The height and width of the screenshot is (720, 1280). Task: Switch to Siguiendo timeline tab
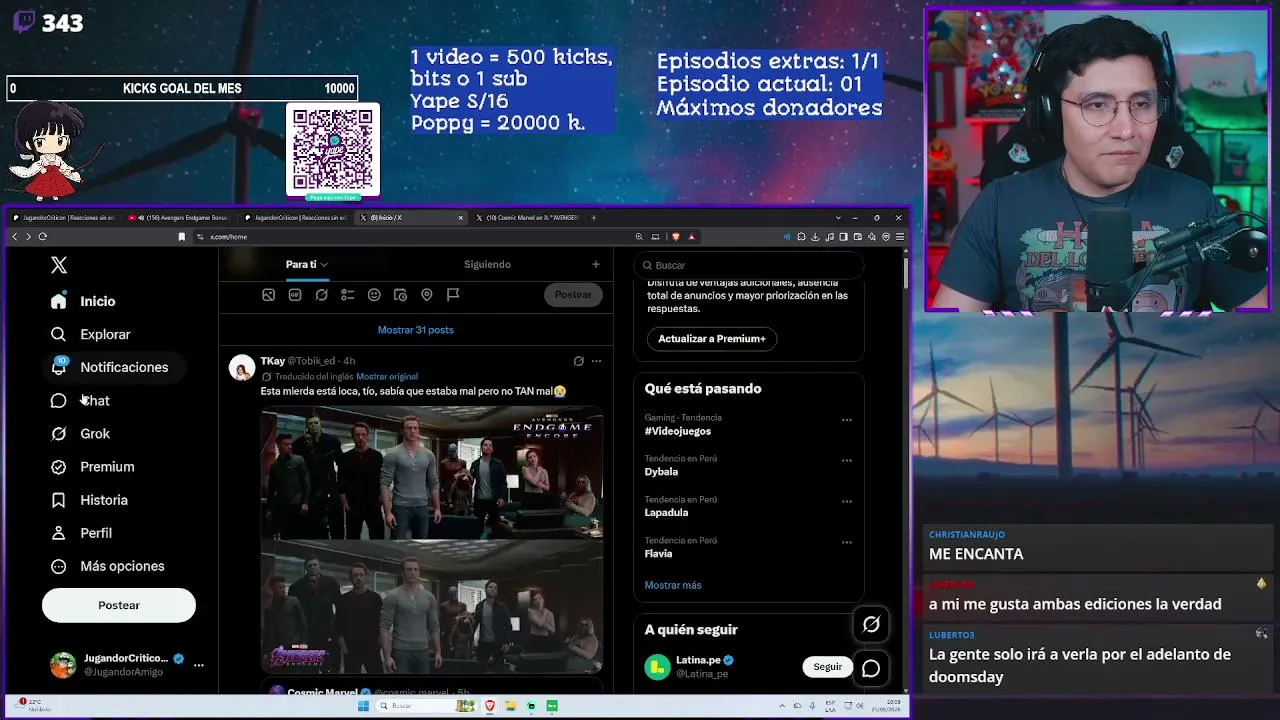pos(487,265)
